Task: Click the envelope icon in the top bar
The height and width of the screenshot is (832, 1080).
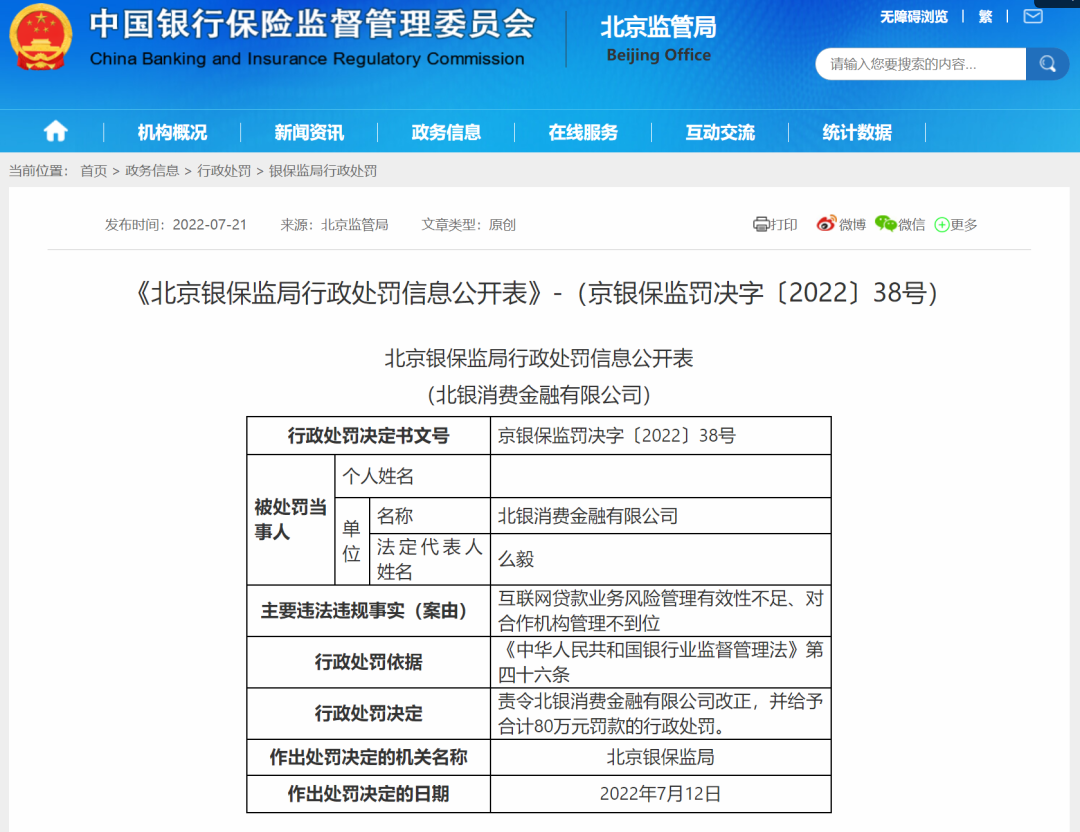Action: pyautogui.click(x=1032, y=16)
